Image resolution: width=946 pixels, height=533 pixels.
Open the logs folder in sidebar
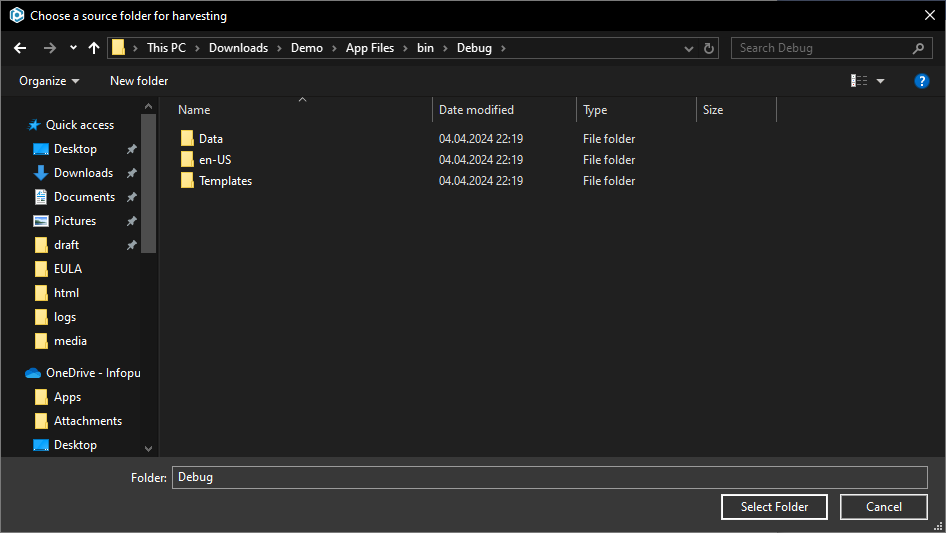(65, 317)
